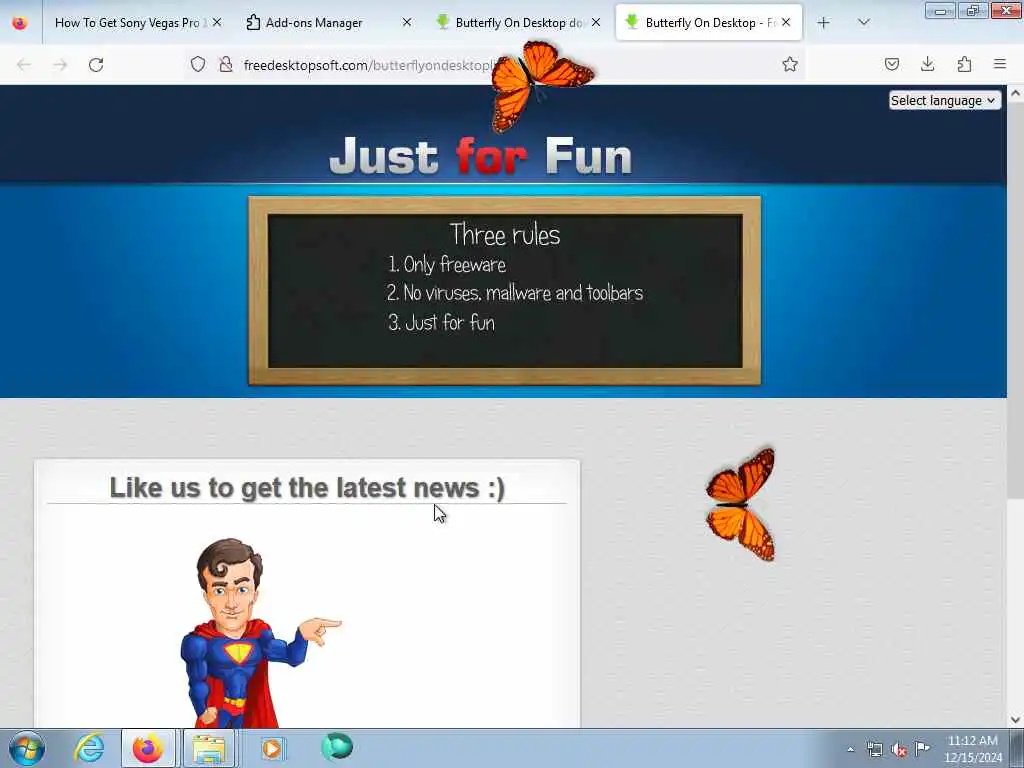Image resolution: width=1024 pixels, height=768 pixels.
Task: Click scrollbar up arrow
Action: pyautogui.click(x=1015, y=93)
